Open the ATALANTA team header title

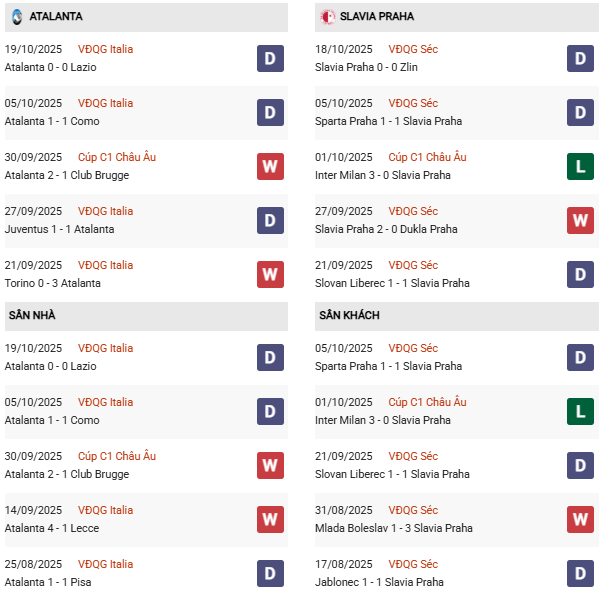(x=56, y=17)
